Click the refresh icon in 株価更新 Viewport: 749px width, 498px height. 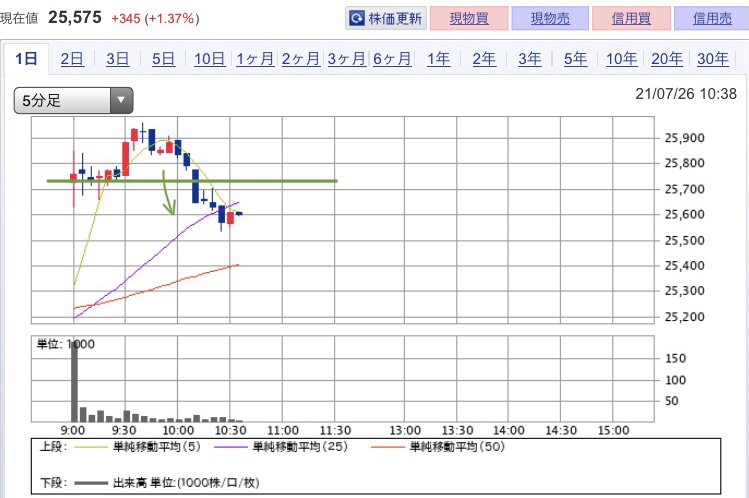click(357, 19)
